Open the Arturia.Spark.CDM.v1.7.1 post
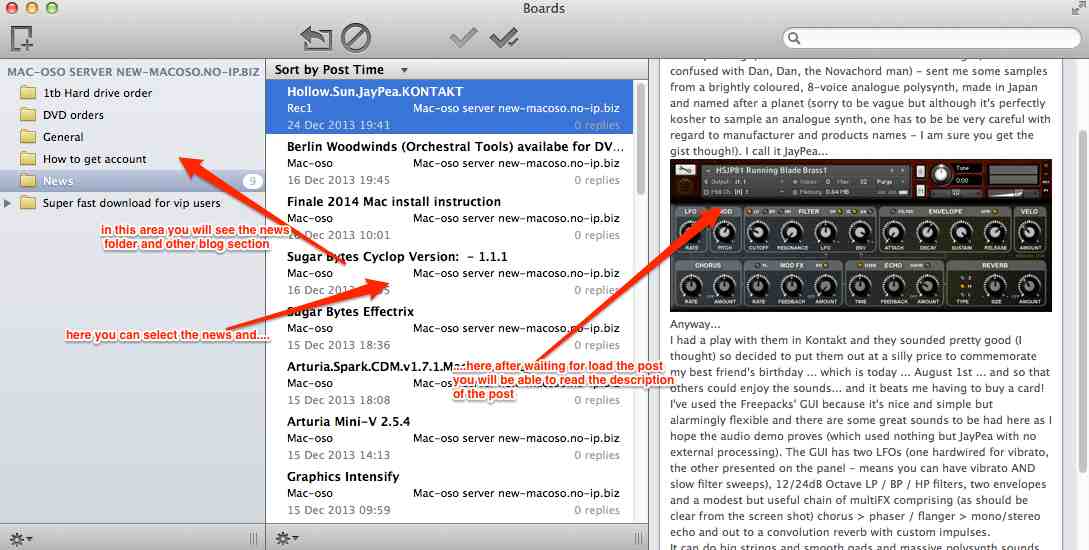The image size is (1089, 550). click(x=449, y=383)
